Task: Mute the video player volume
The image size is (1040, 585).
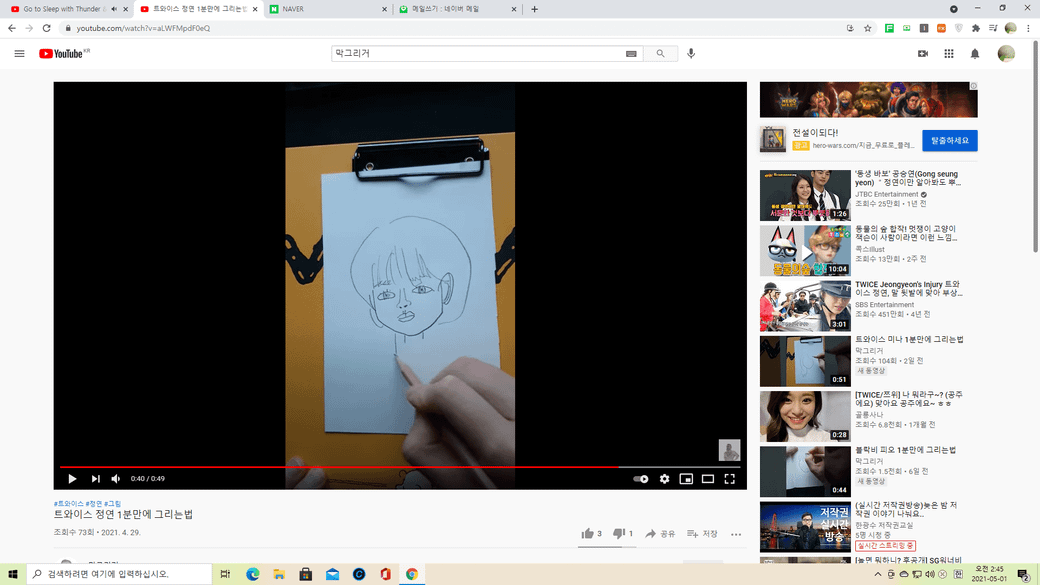Action: pos(116,479)
